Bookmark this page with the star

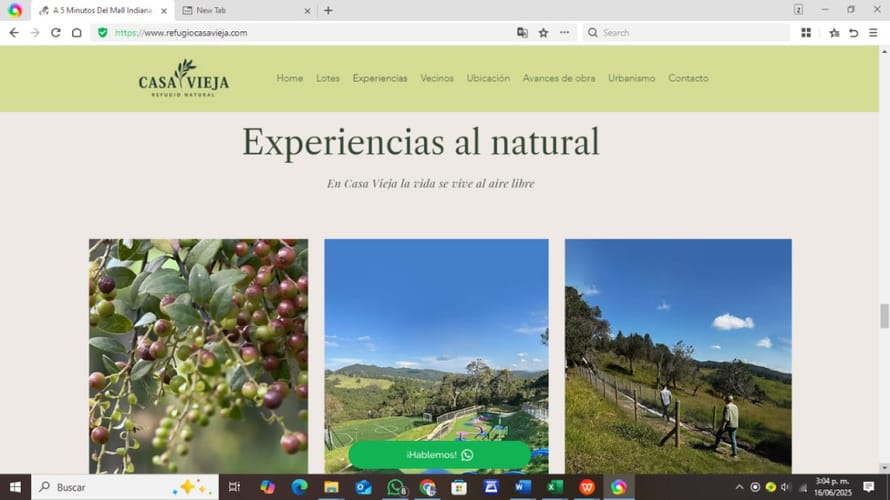pos(543,33)
